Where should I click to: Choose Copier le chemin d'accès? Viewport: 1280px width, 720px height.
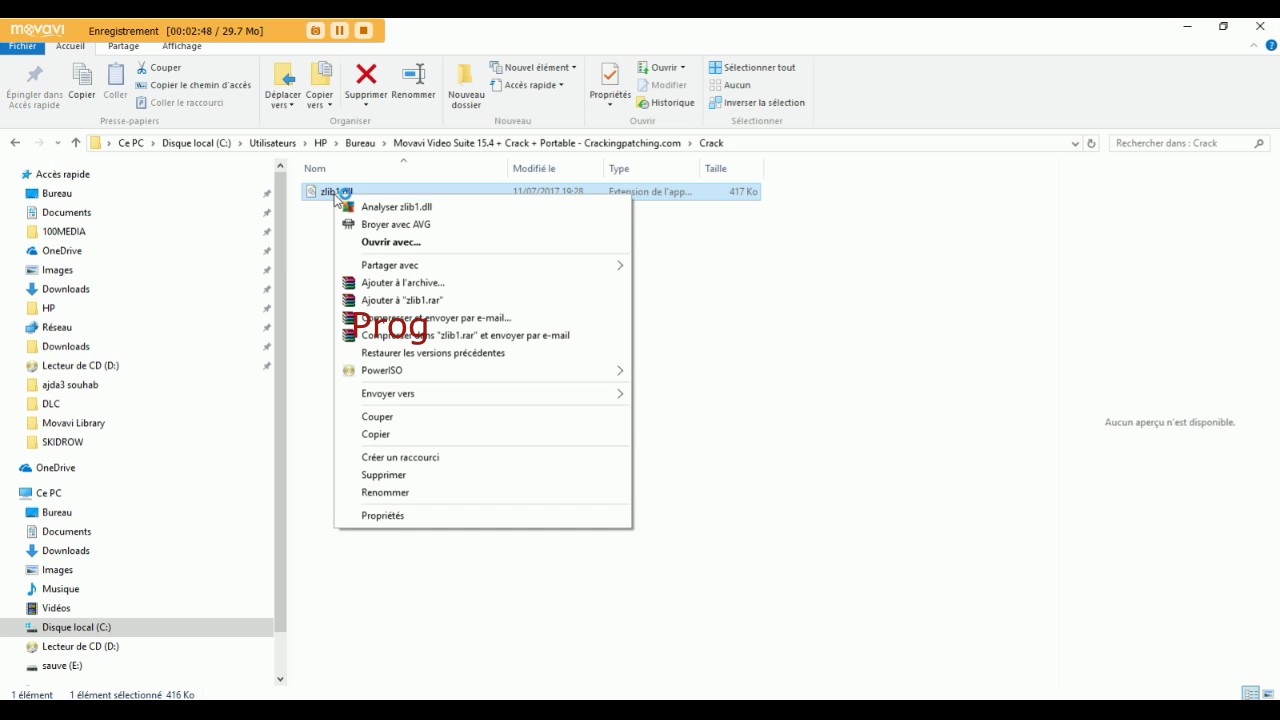pos(193,85)
